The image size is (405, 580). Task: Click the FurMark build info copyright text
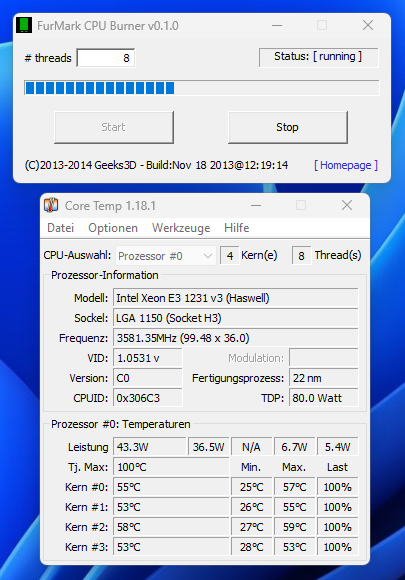pyautogui.click(x=156, y=165)
